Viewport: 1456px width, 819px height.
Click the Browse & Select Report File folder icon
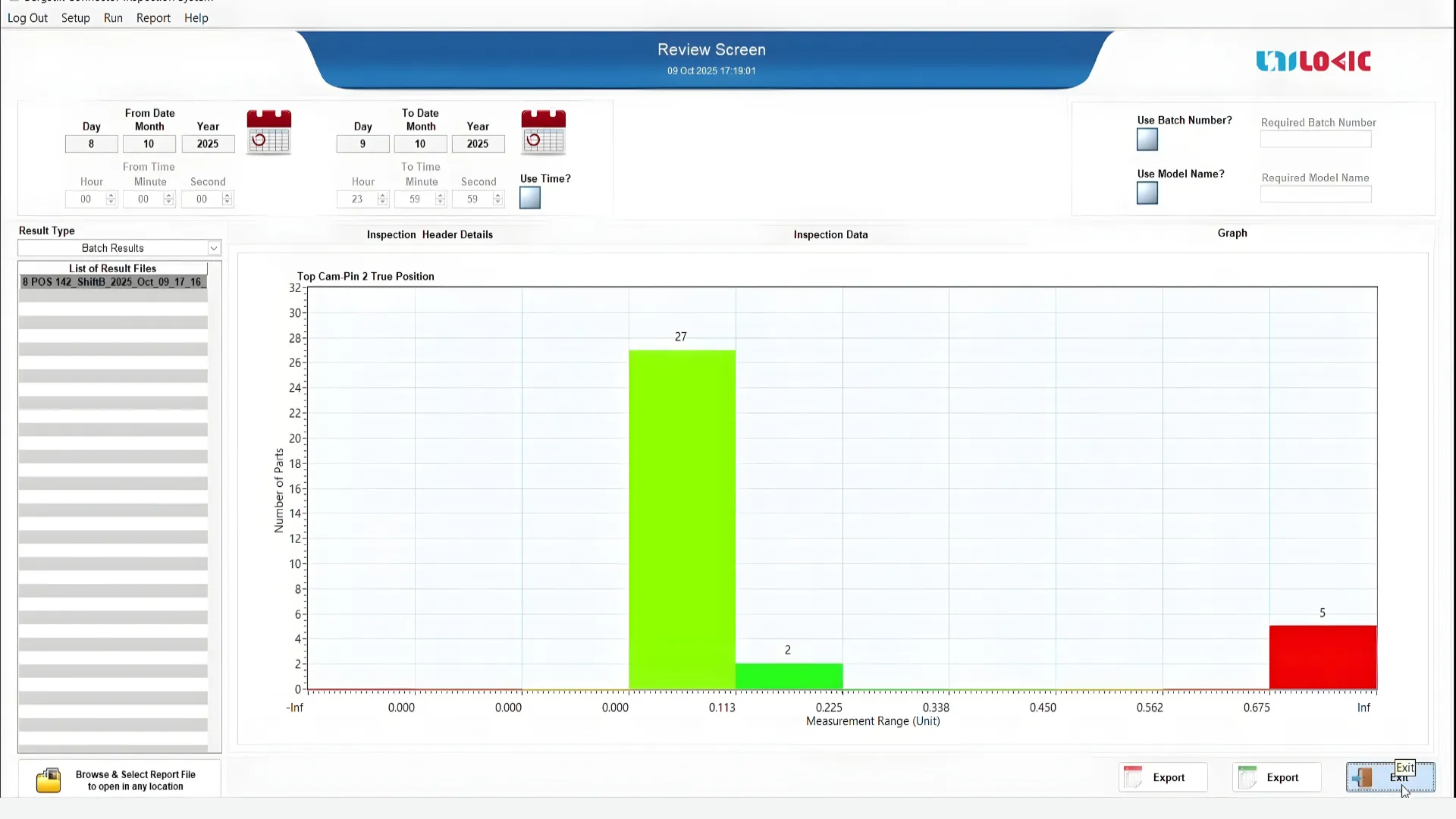pyautogui.click(x=49, y=780)
